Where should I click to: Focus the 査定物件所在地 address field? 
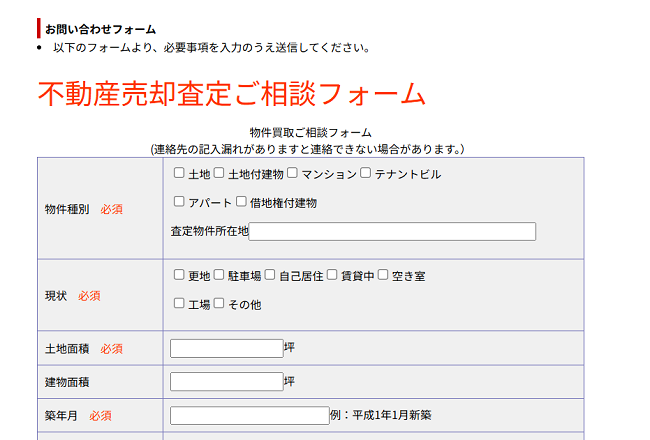tap(392, 232)
